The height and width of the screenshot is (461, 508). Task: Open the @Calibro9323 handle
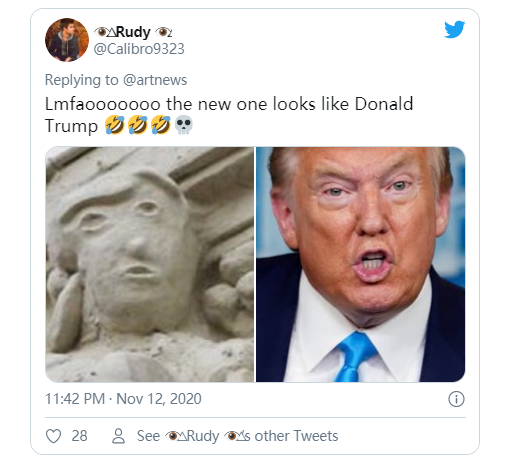point(139,49)
